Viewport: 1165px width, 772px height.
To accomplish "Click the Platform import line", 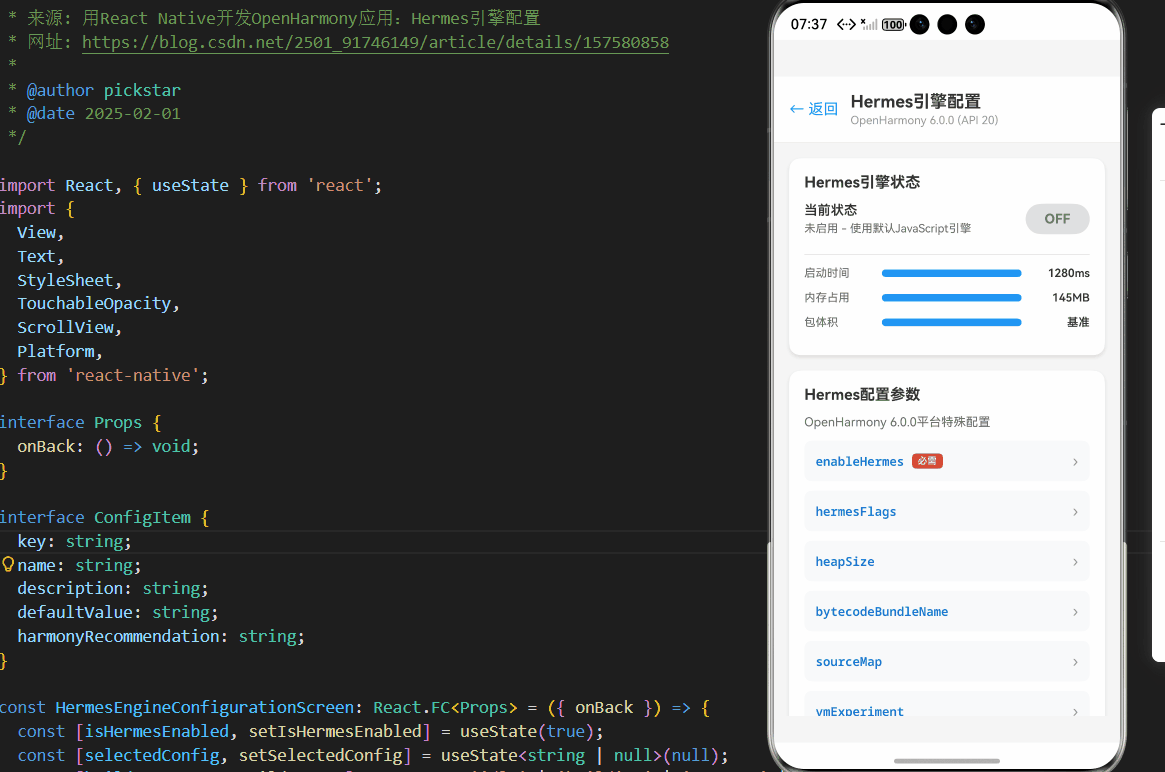I will pos(59,351).
